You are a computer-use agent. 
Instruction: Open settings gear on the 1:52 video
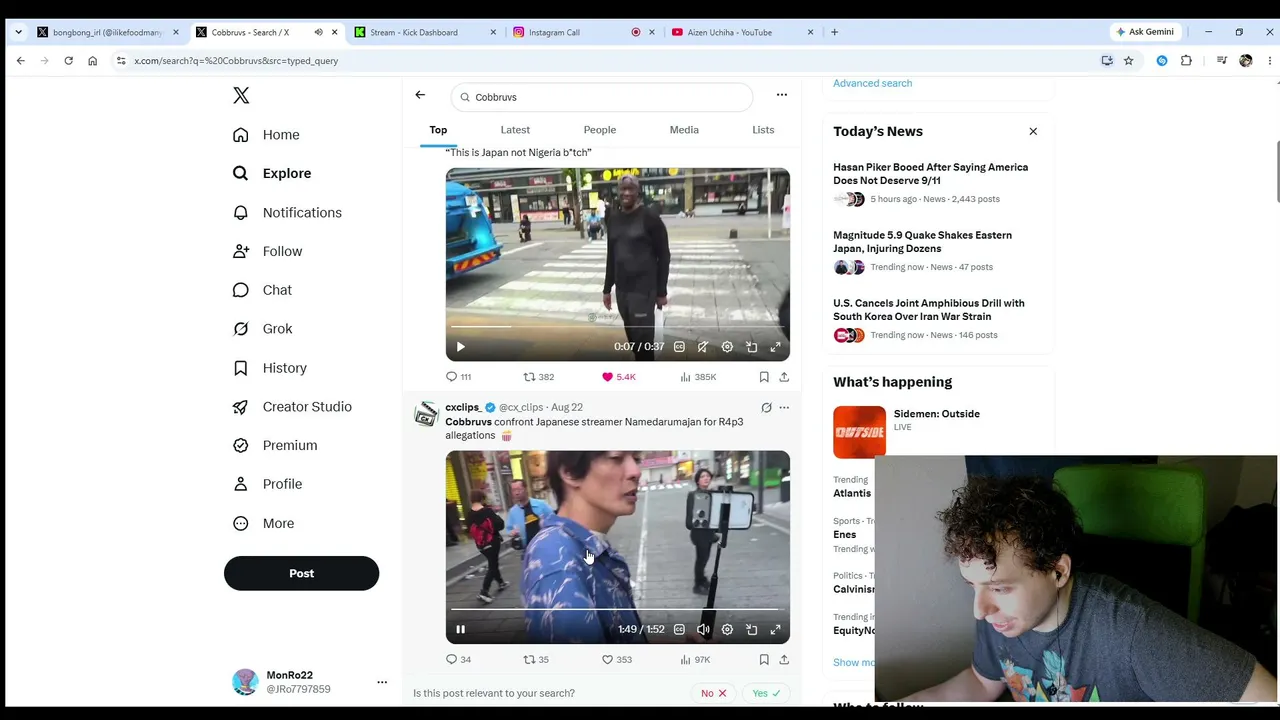[x=727, y=630]
